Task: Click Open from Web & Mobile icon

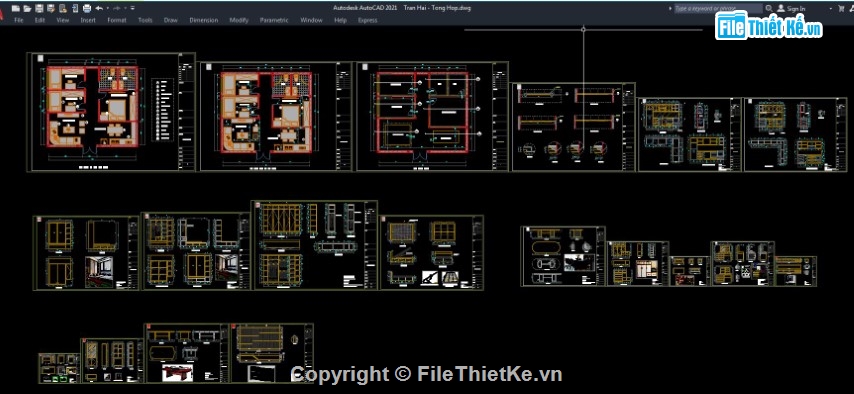Action: tap(63, 8)
